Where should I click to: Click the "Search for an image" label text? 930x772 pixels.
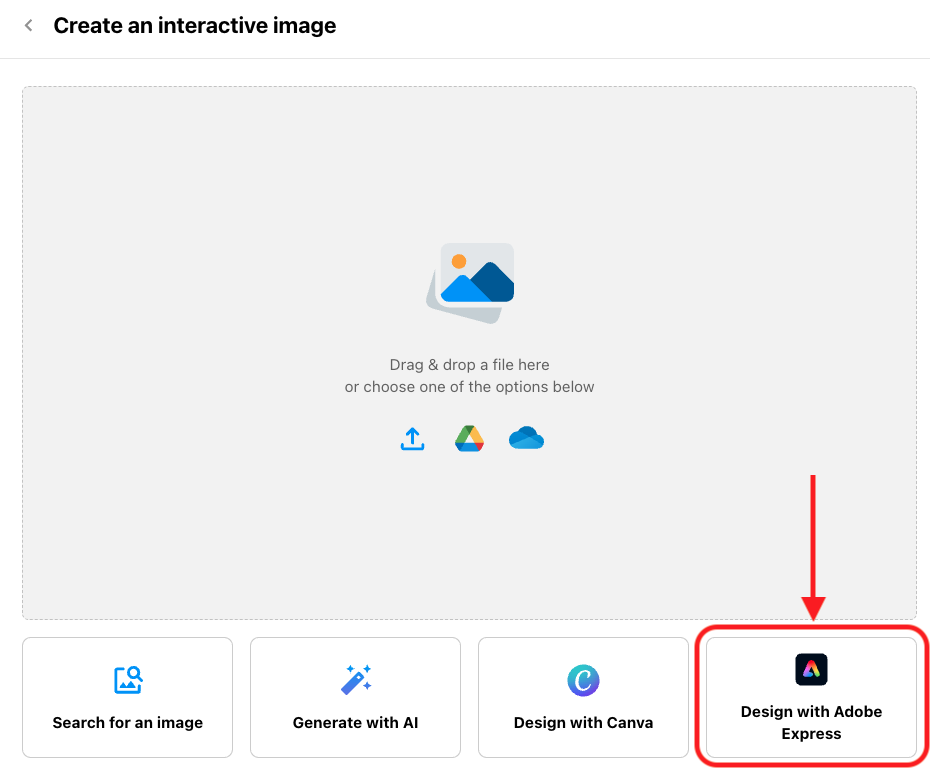coord(128,723)
